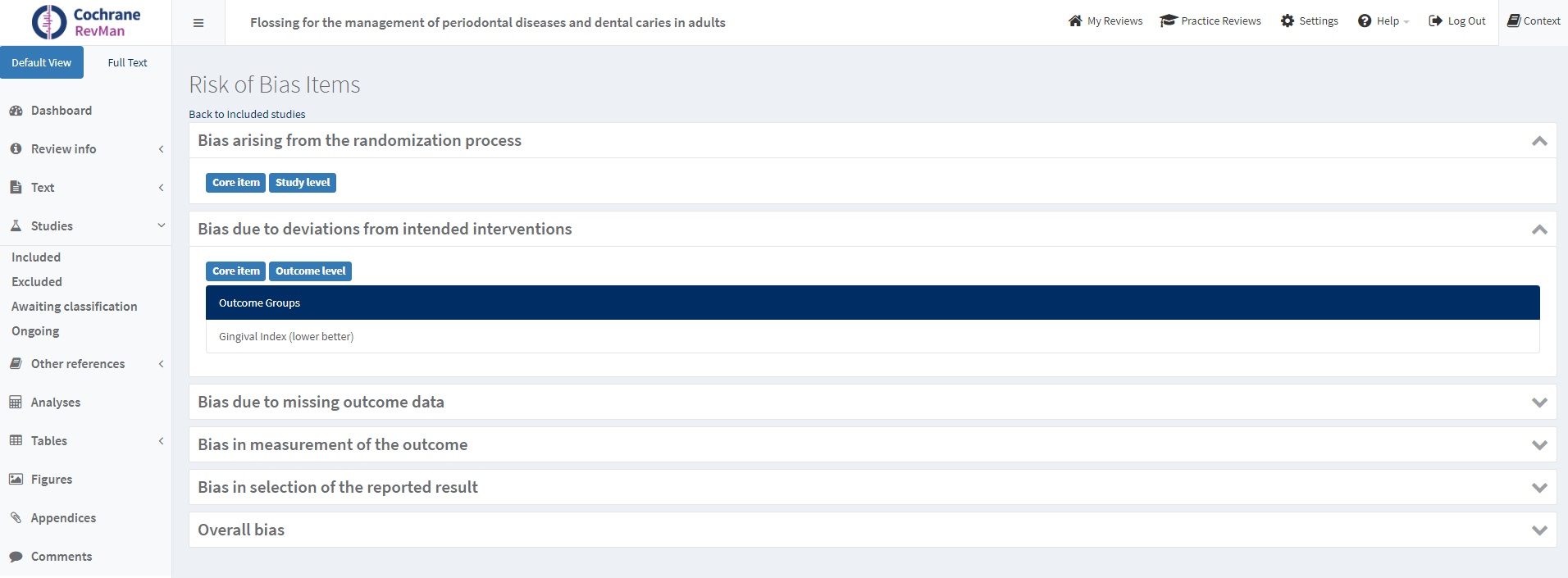Go to Included studies in sidebar
This screenshot has height=578, width=1568.
pos(36,257)
